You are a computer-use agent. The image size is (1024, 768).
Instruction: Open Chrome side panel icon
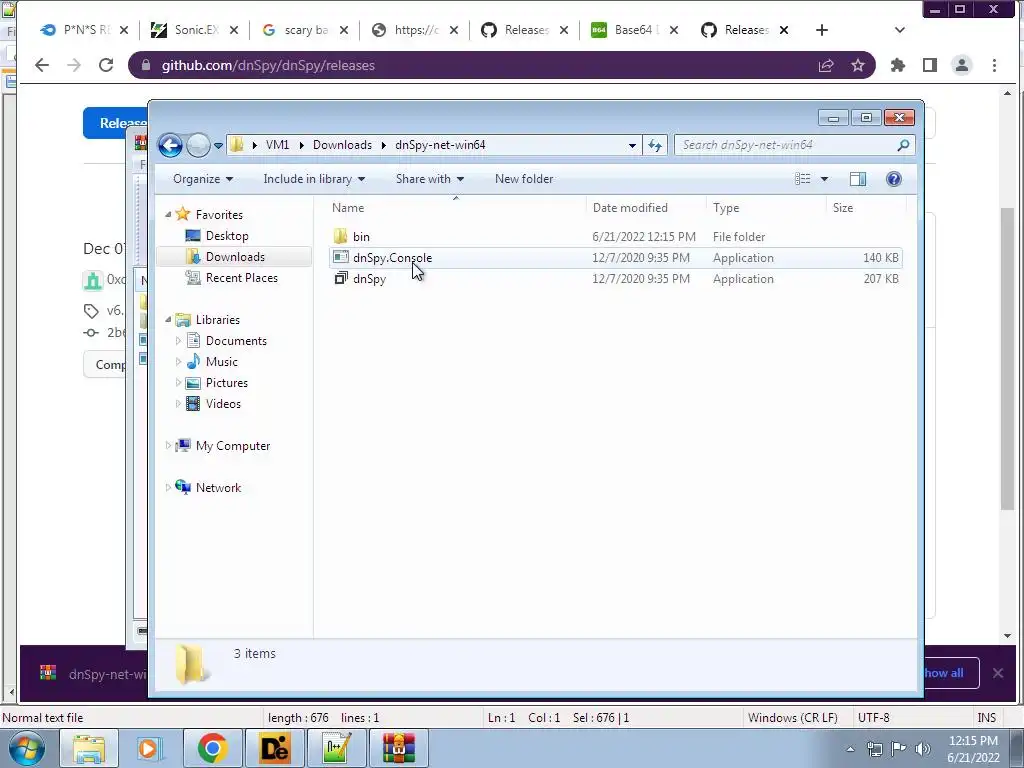tap(930, 65)
